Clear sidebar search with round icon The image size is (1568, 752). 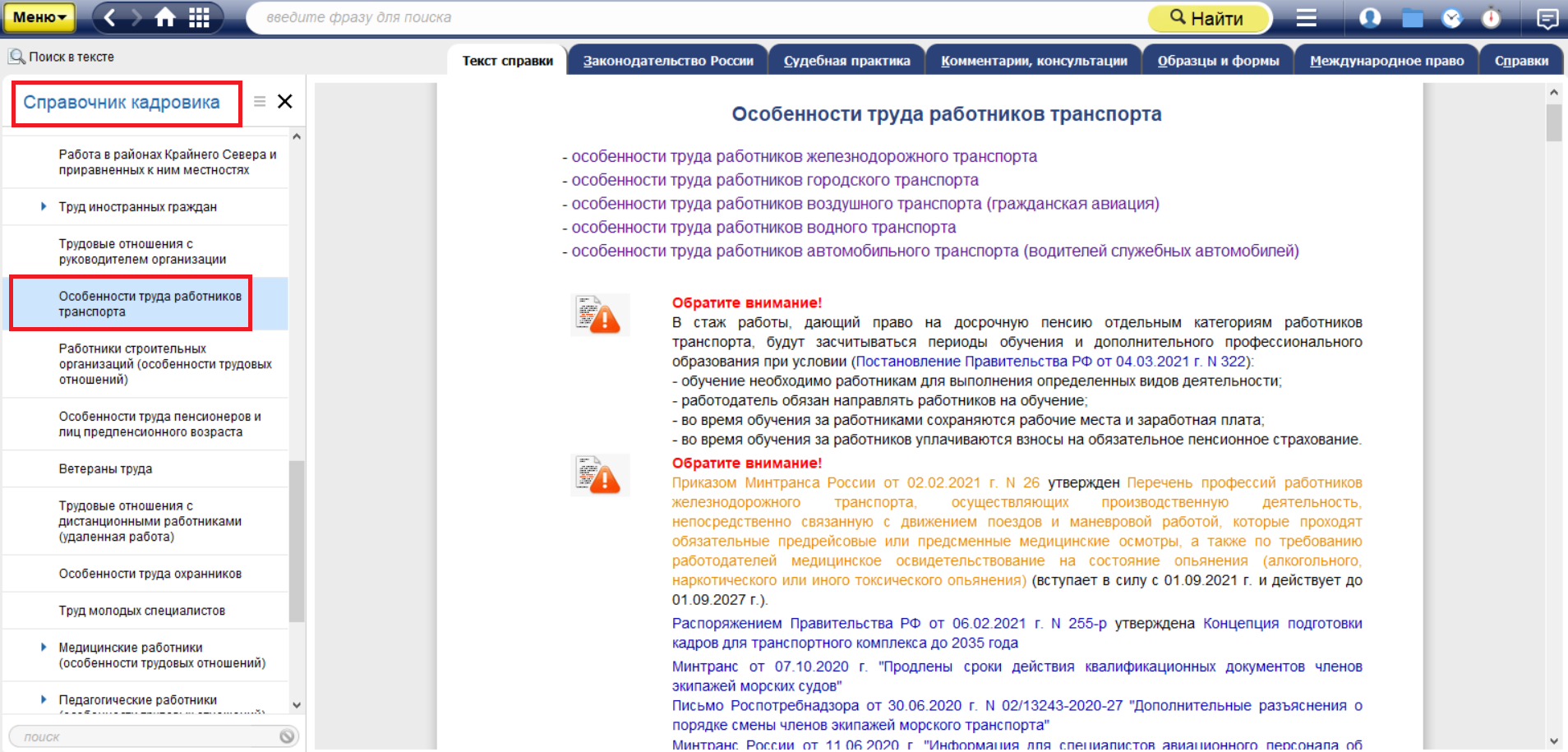click(287, 736)
